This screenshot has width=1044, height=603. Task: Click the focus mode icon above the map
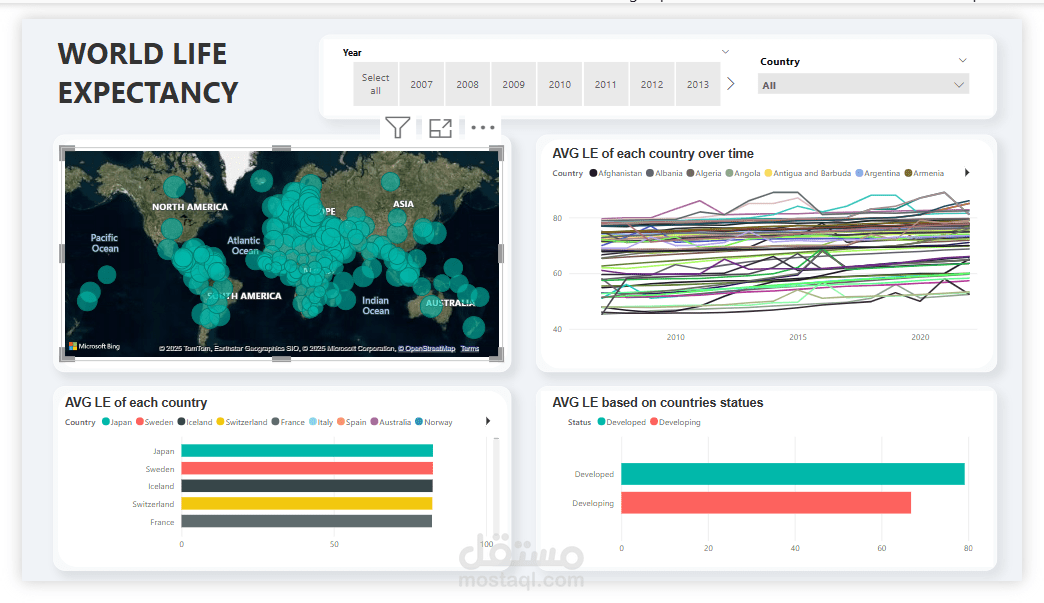pyautogui.click(x=440, y=127)
